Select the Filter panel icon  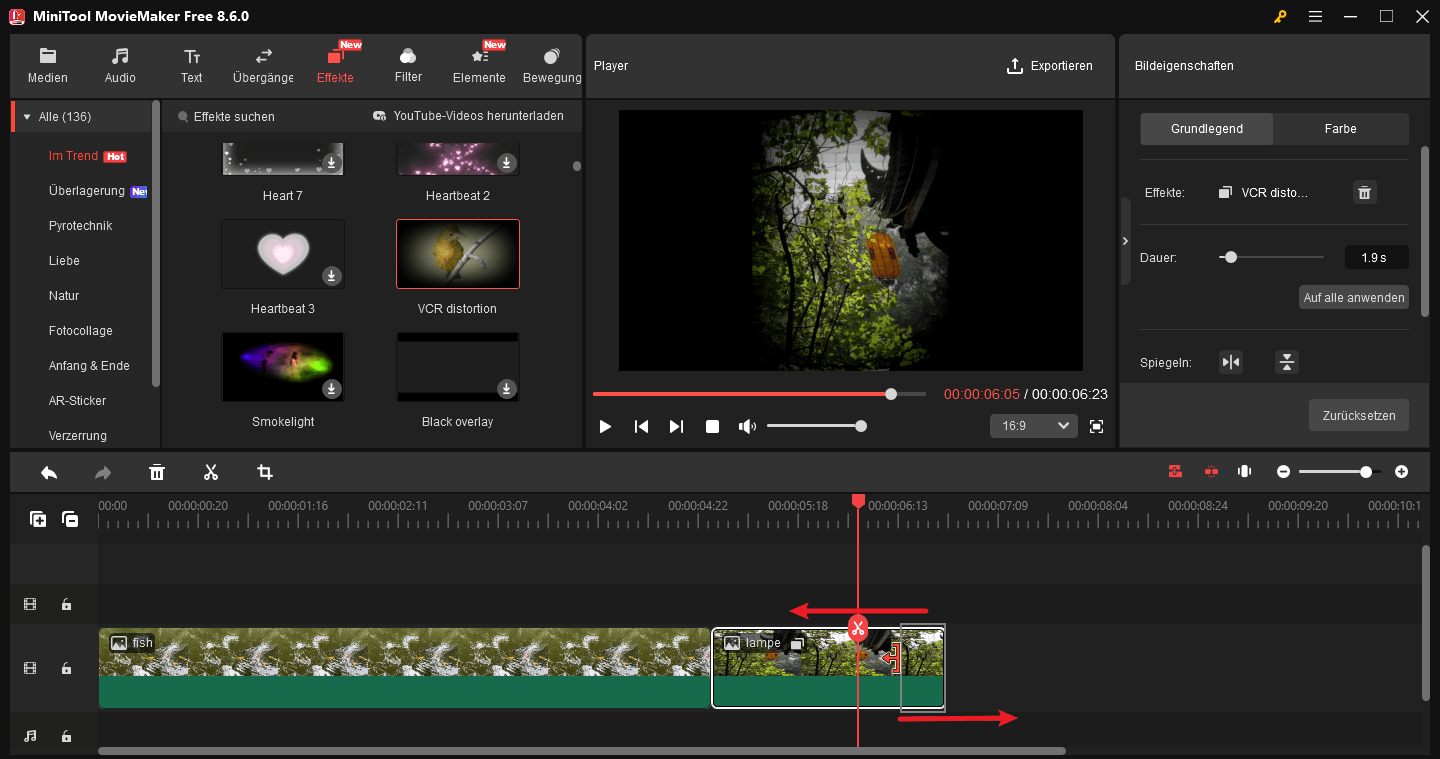coord(408,64)
